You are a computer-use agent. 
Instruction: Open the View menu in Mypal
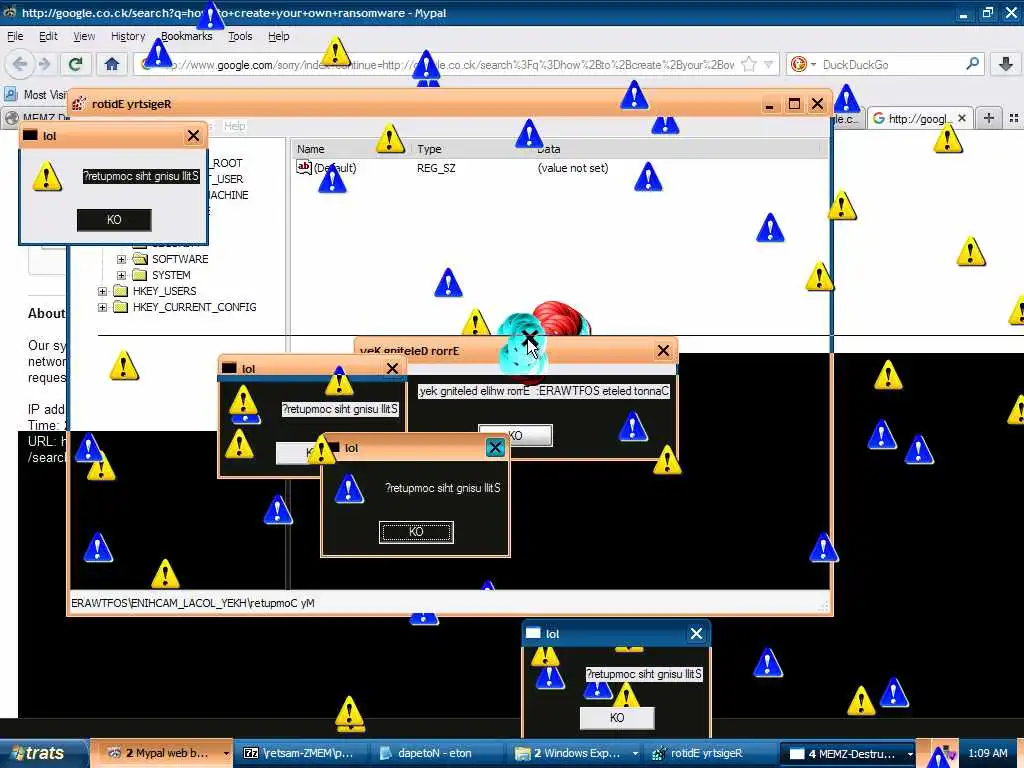point(84,37)
